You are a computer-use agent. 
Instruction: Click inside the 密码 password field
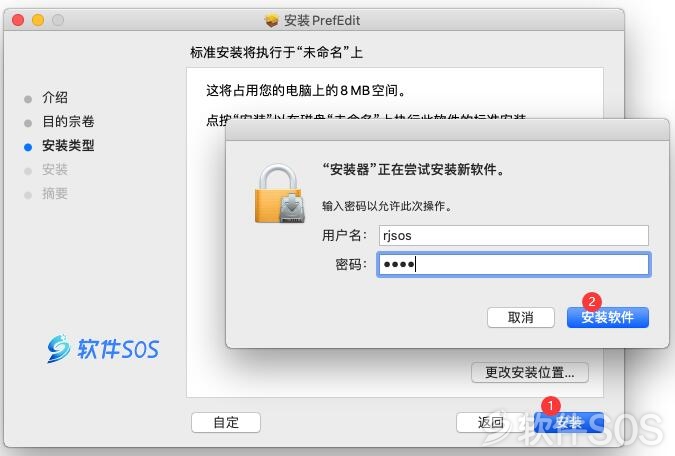point(514,264)
